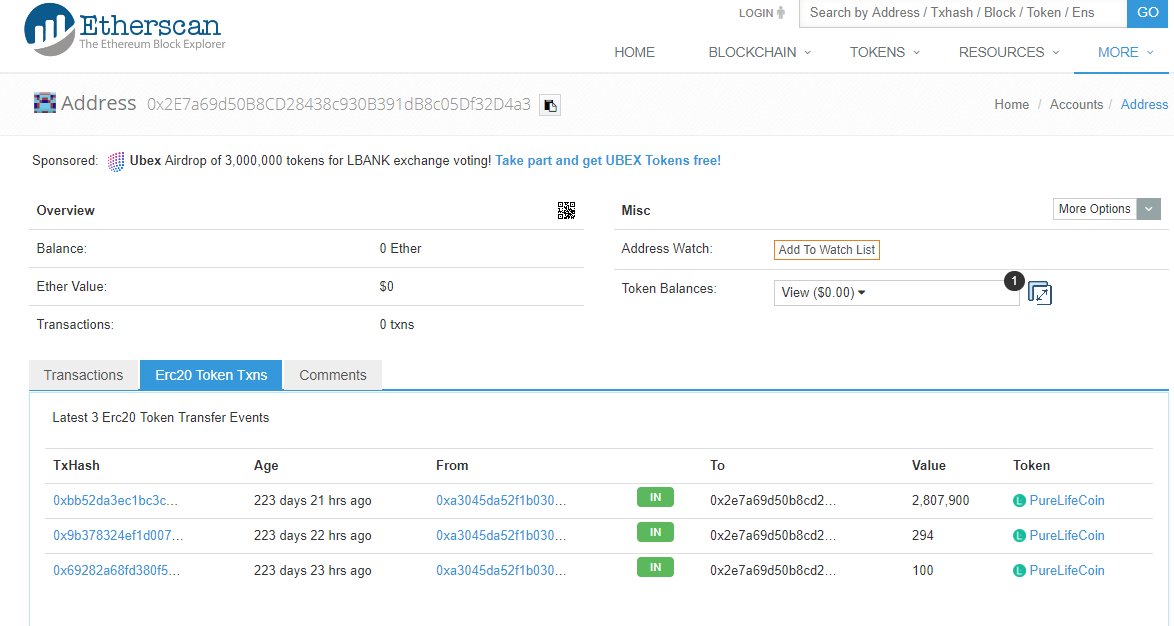Open PureLifeCoin token in 2,807,900 row

(1067, 501)
